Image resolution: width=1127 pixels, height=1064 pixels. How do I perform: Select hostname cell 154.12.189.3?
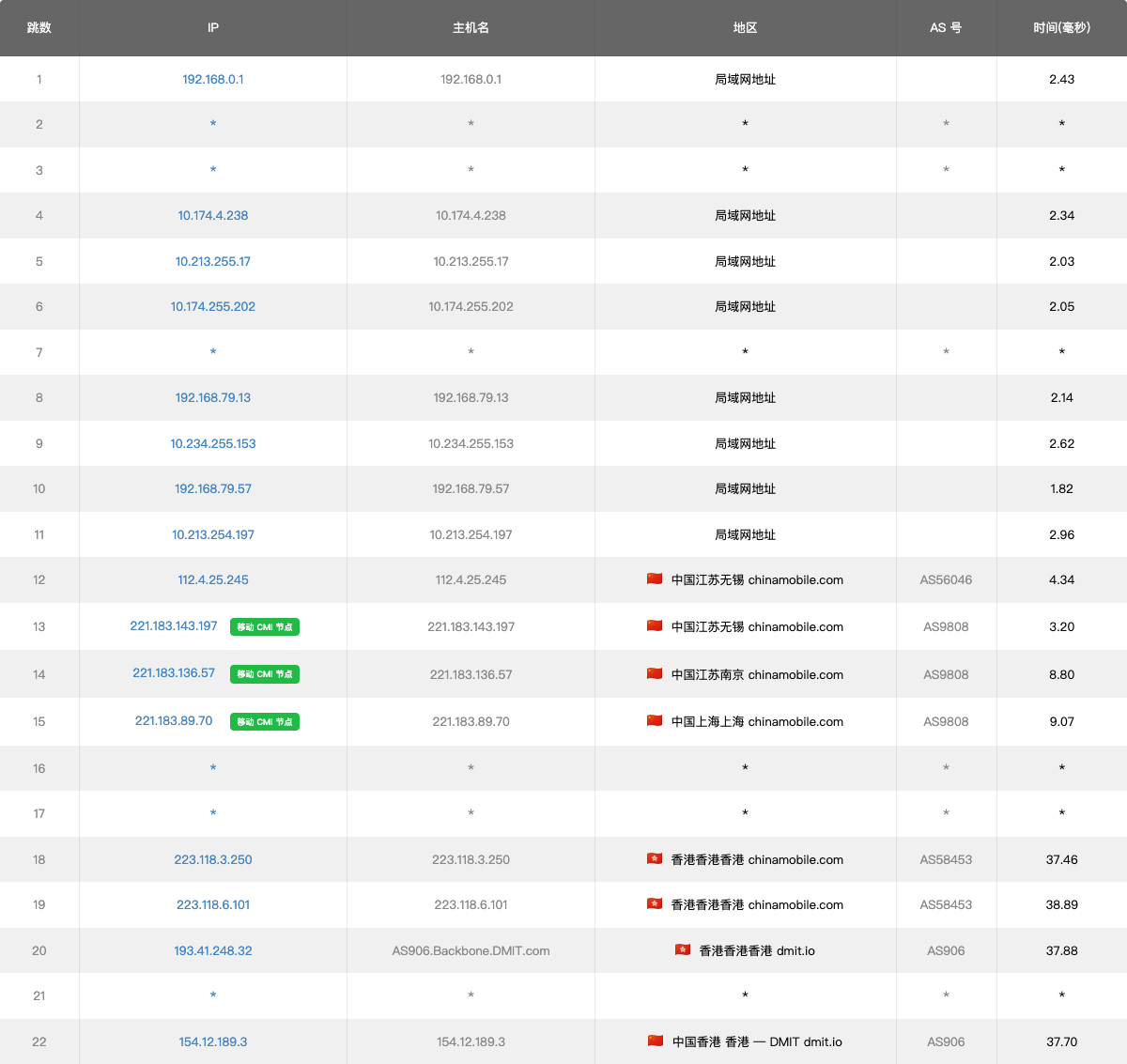tap(471, 1041)
